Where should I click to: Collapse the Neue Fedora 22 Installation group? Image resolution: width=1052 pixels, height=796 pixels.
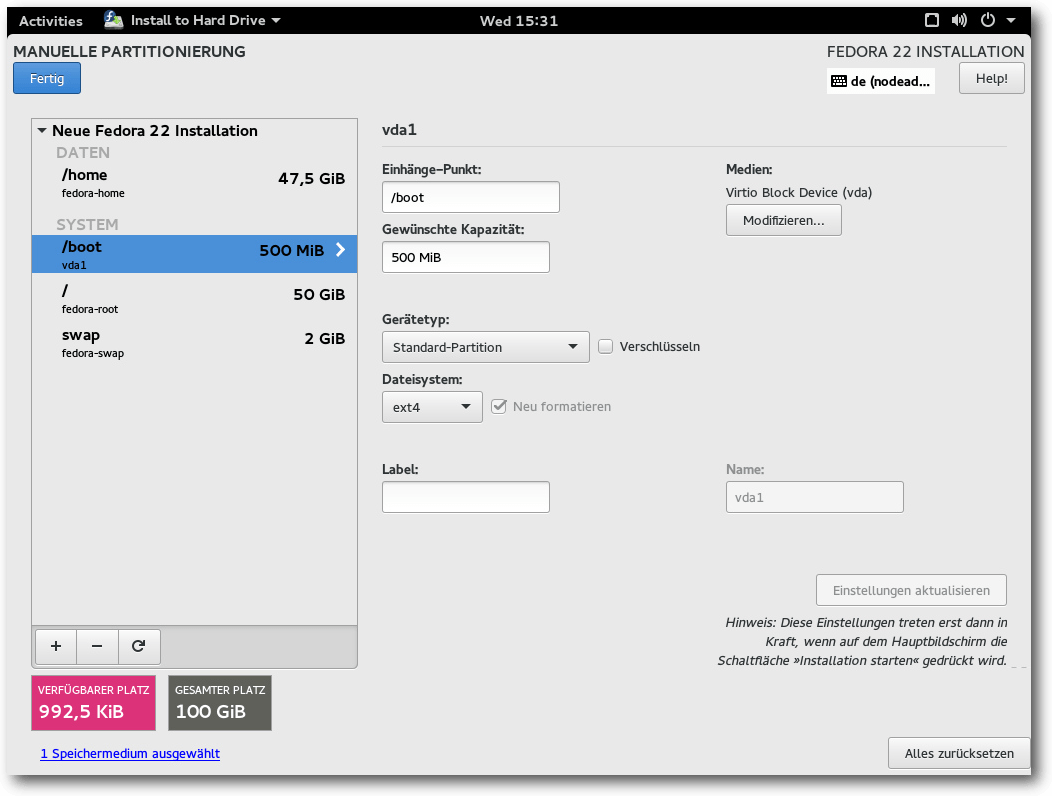pyautogui.click(x=42, y=130)
